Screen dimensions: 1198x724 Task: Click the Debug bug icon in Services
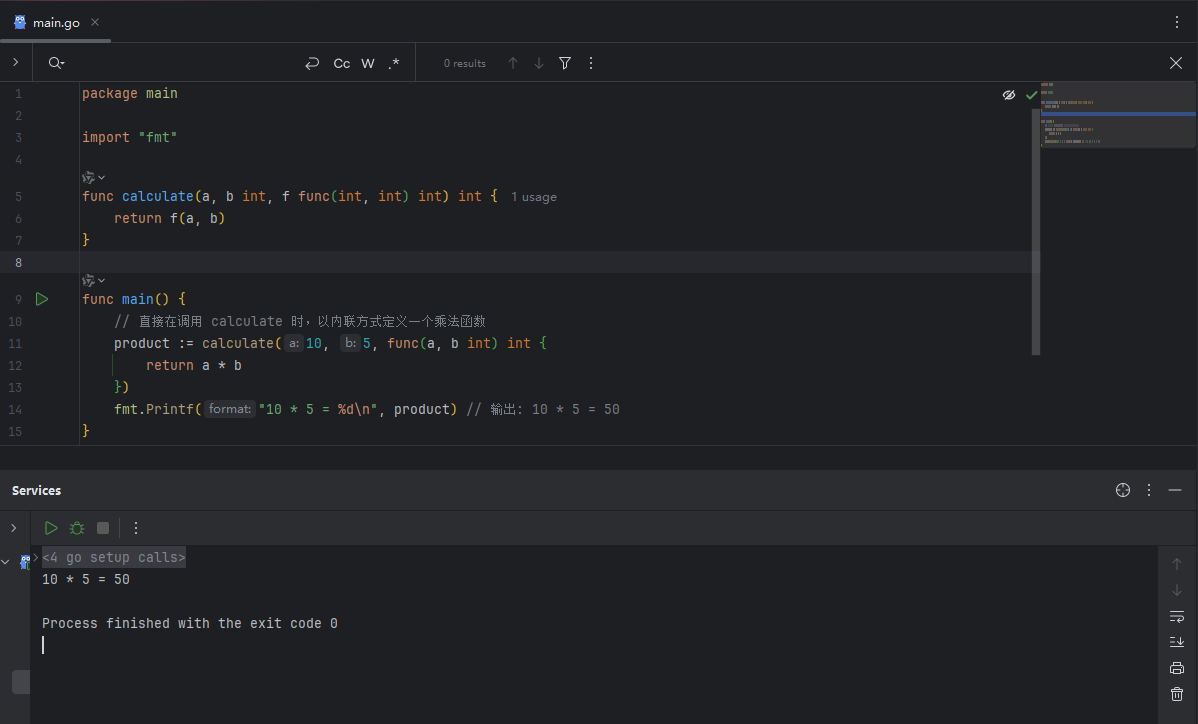coord(77,528)
